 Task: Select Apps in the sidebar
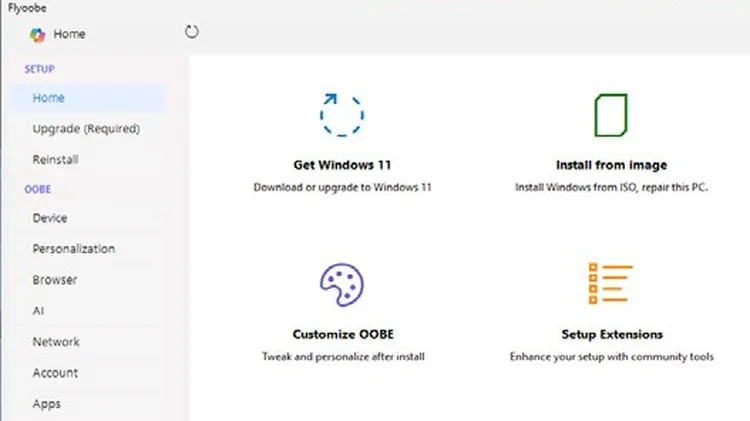(46, 404)
